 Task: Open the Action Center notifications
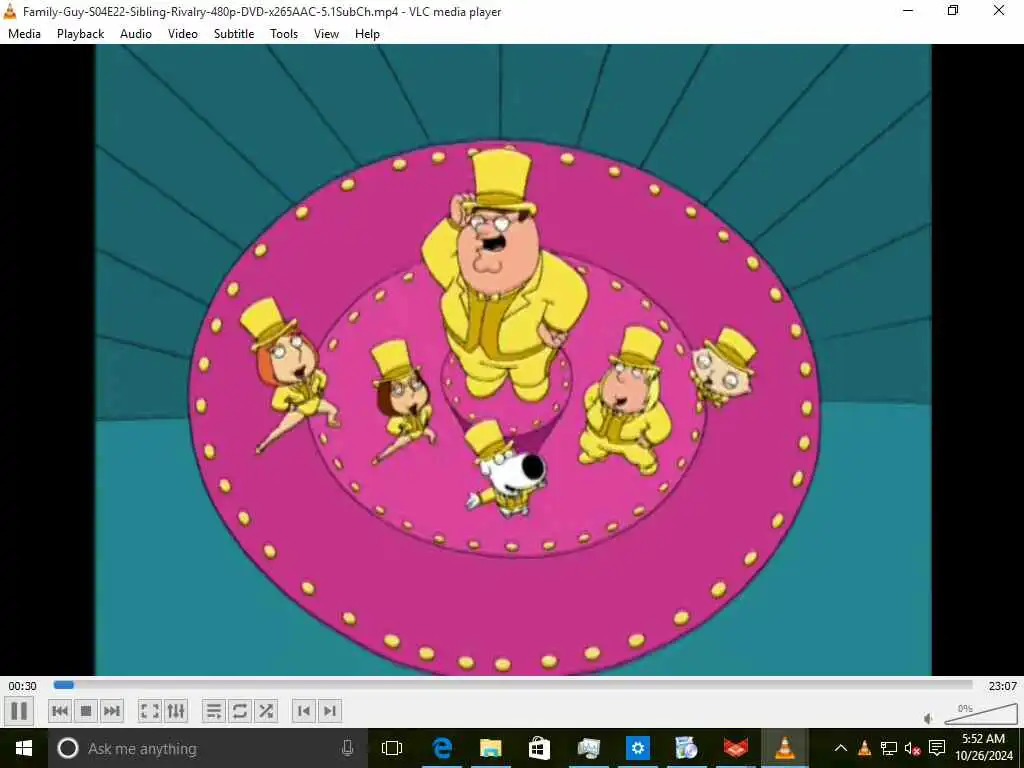pyautogui.click(x=937, y=748)
